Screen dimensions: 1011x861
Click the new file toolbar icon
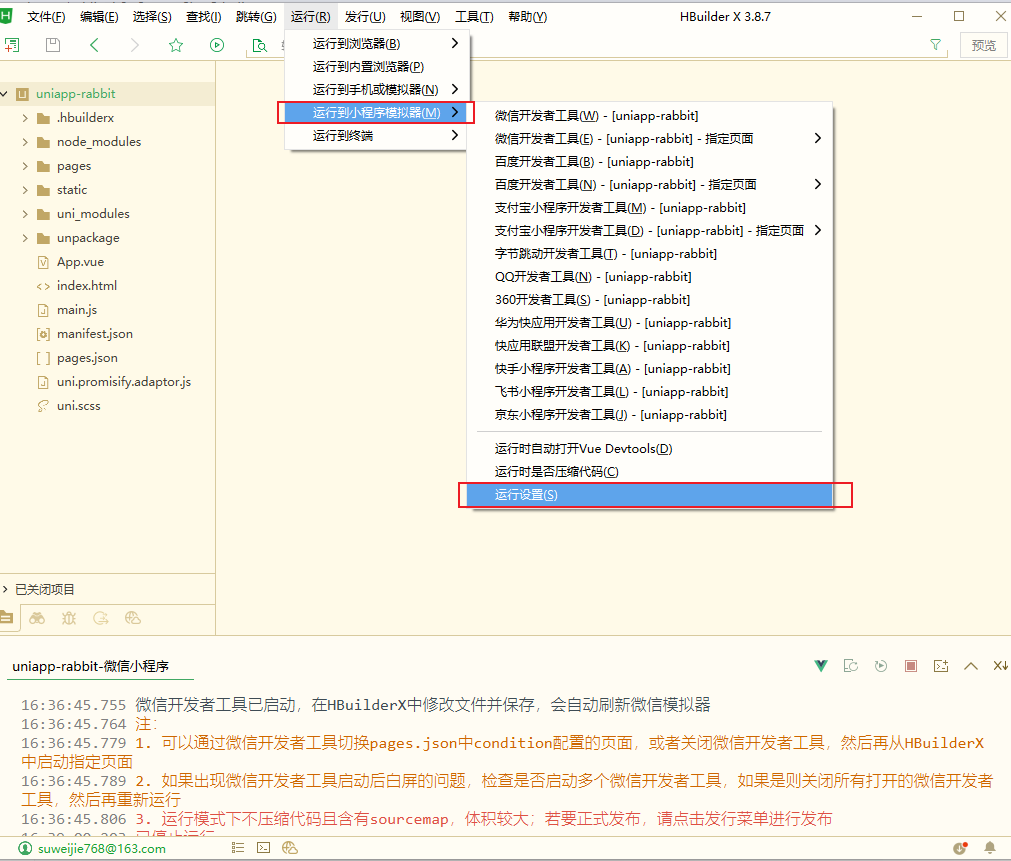[x=12, y=45]
